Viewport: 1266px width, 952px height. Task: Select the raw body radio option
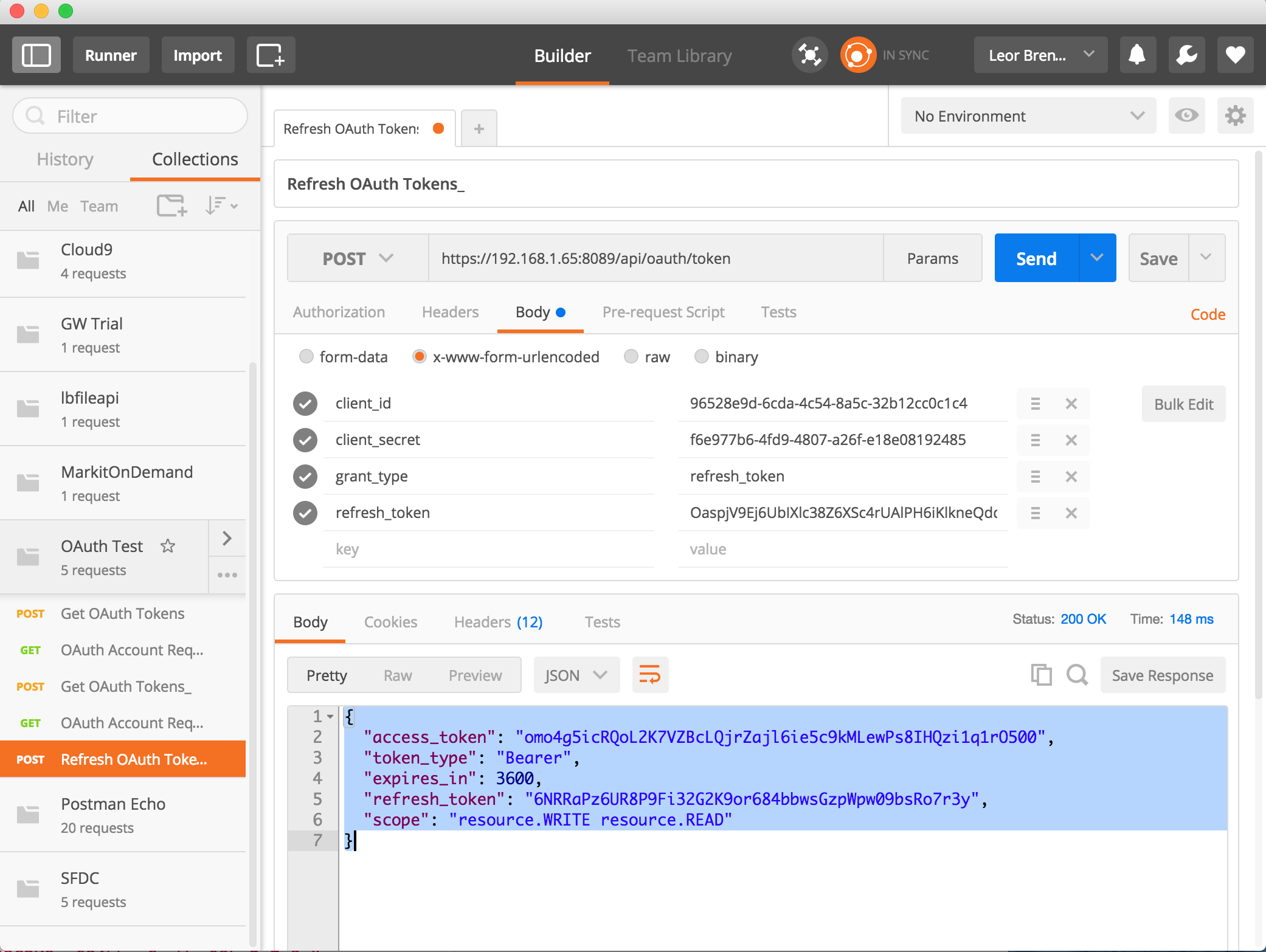[631, 357]
